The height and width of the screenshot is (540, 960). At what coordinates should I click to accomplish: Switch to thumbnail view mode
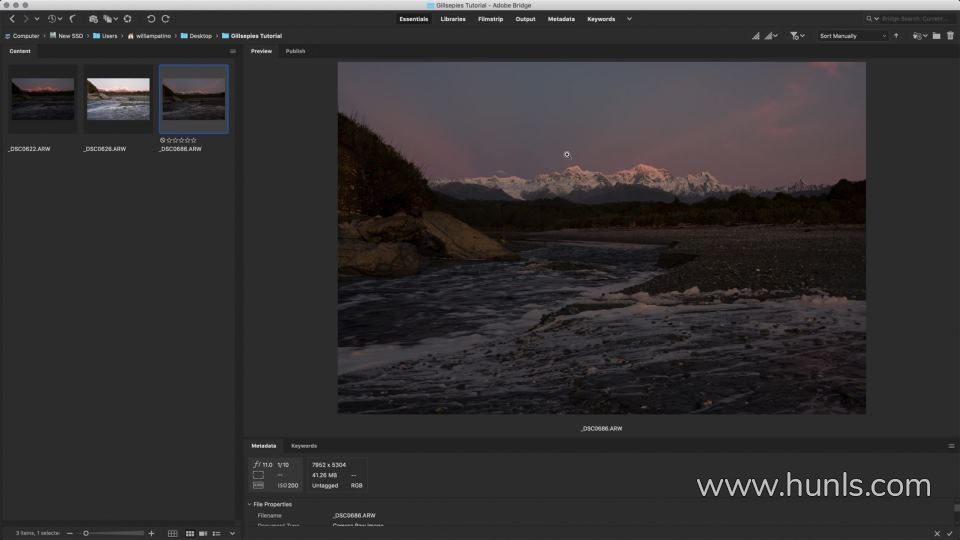tap(190, 533)
